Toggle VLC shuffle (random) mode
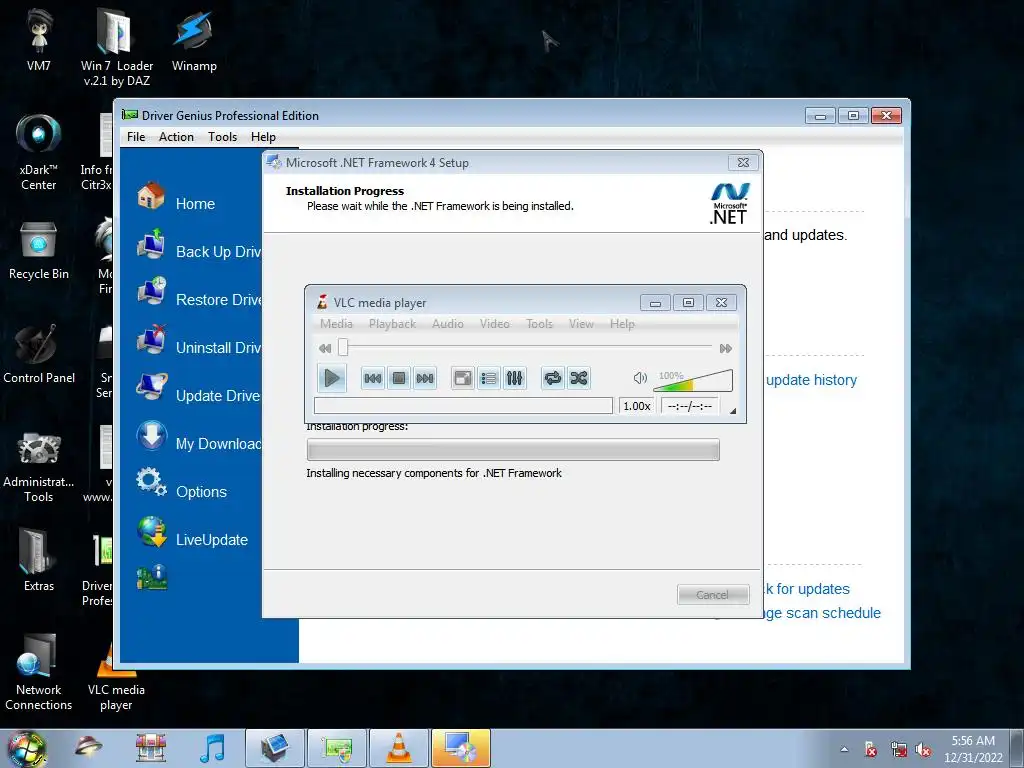 [x=579, y=378]
